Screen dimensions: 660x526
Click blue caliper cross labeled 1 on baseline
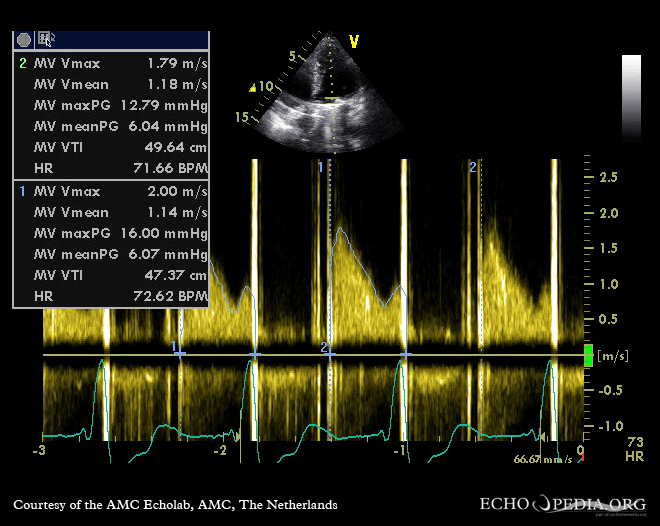[x=180, y=355]
